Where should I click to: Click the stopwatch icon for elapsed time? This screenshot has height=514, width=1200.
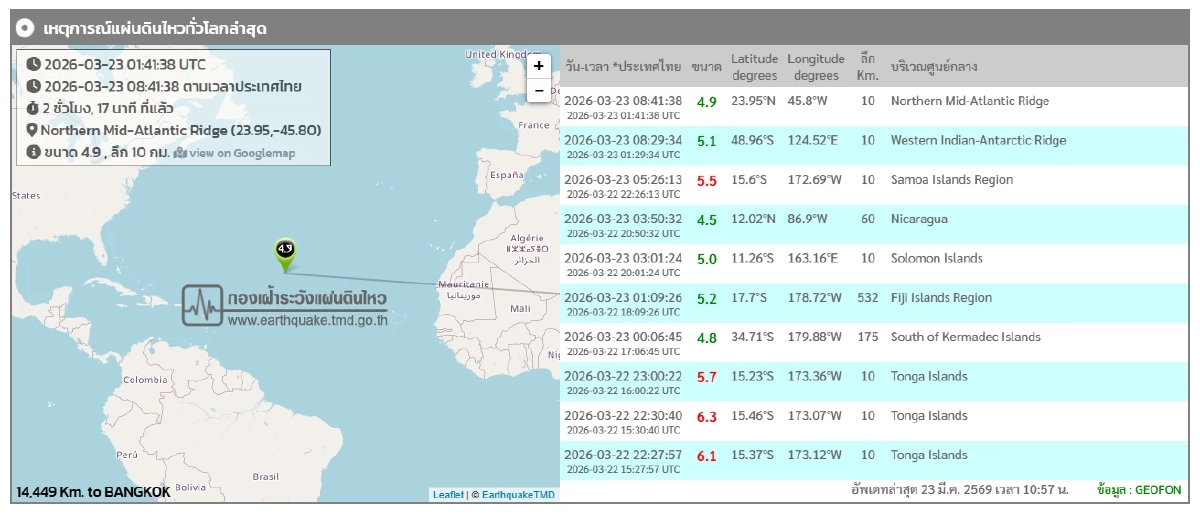(x=33, y=108)
